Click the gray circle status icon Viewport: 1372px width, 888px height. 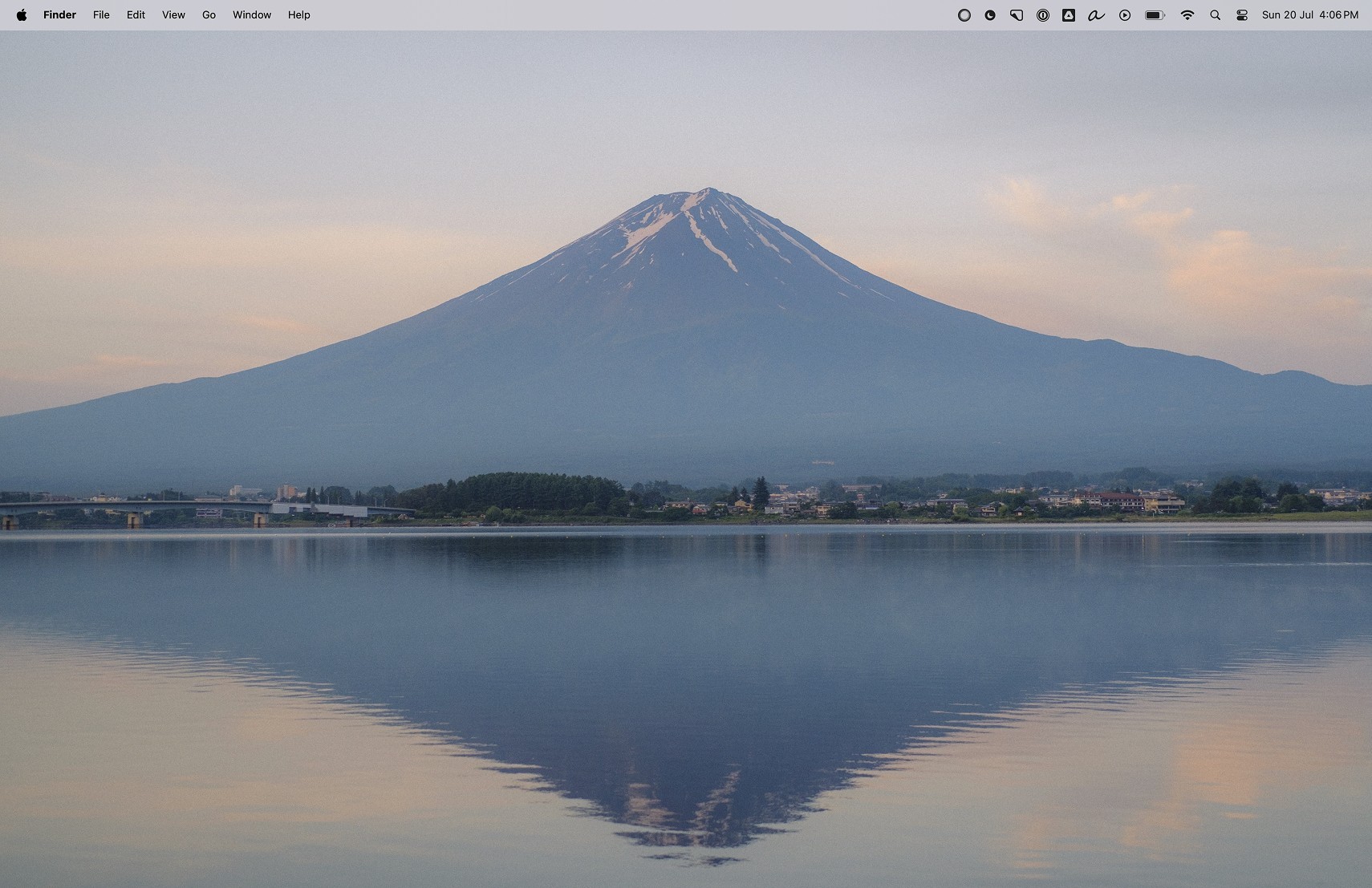pos(964,15)
